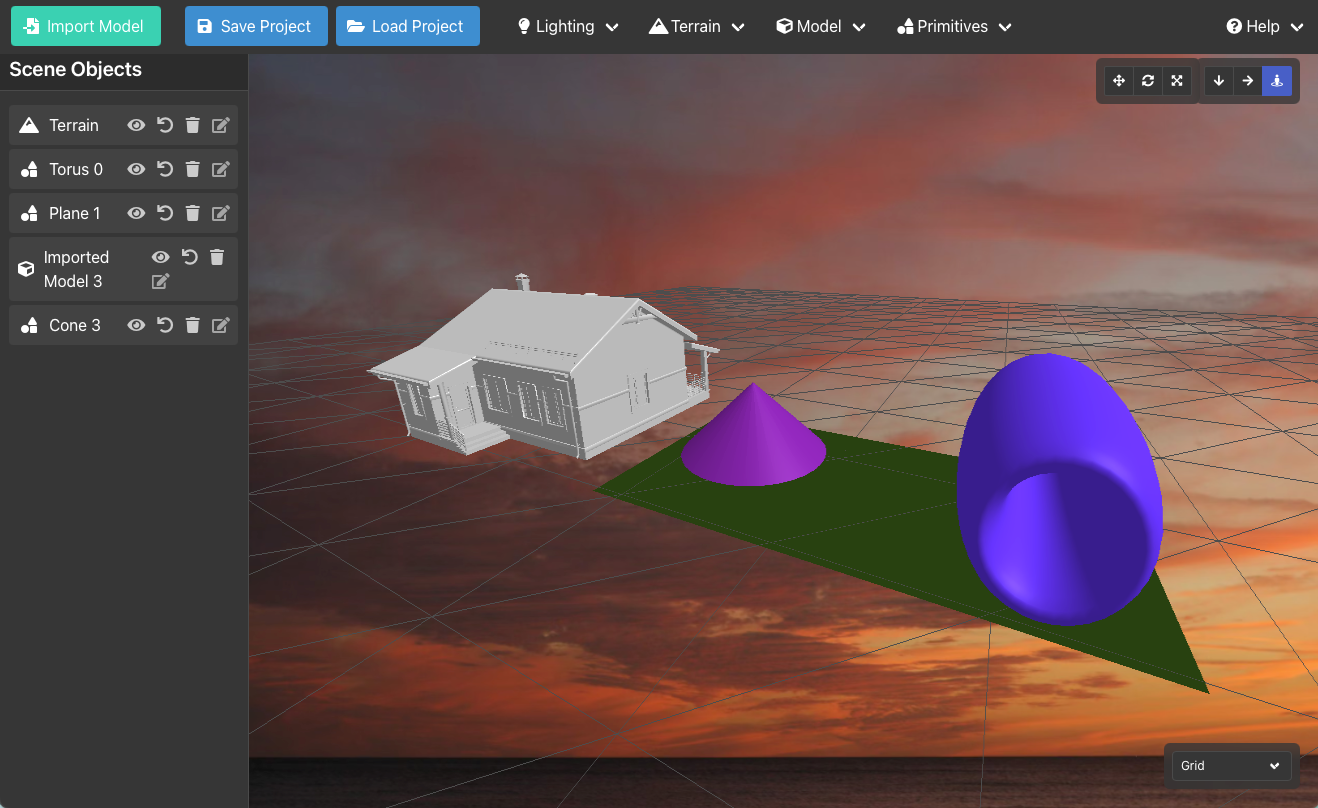This screenshot has width=1318, height=808.
Task: Edit the Torus 0 object
Action: tap(221, 169)
